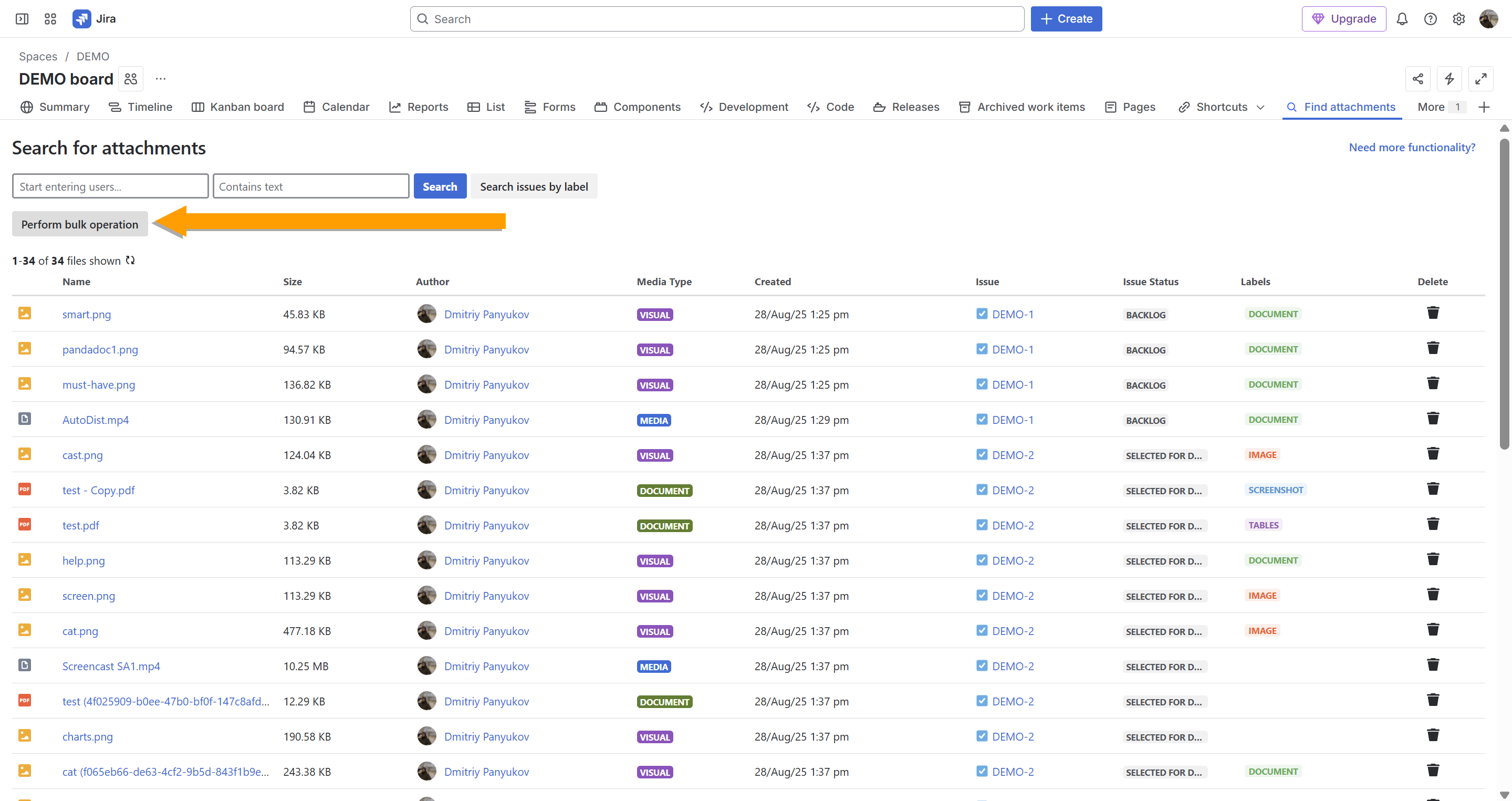Enter full screen with the expand icon
Viewport: 1512px width, 801px height.
[x=1480, y=79]
